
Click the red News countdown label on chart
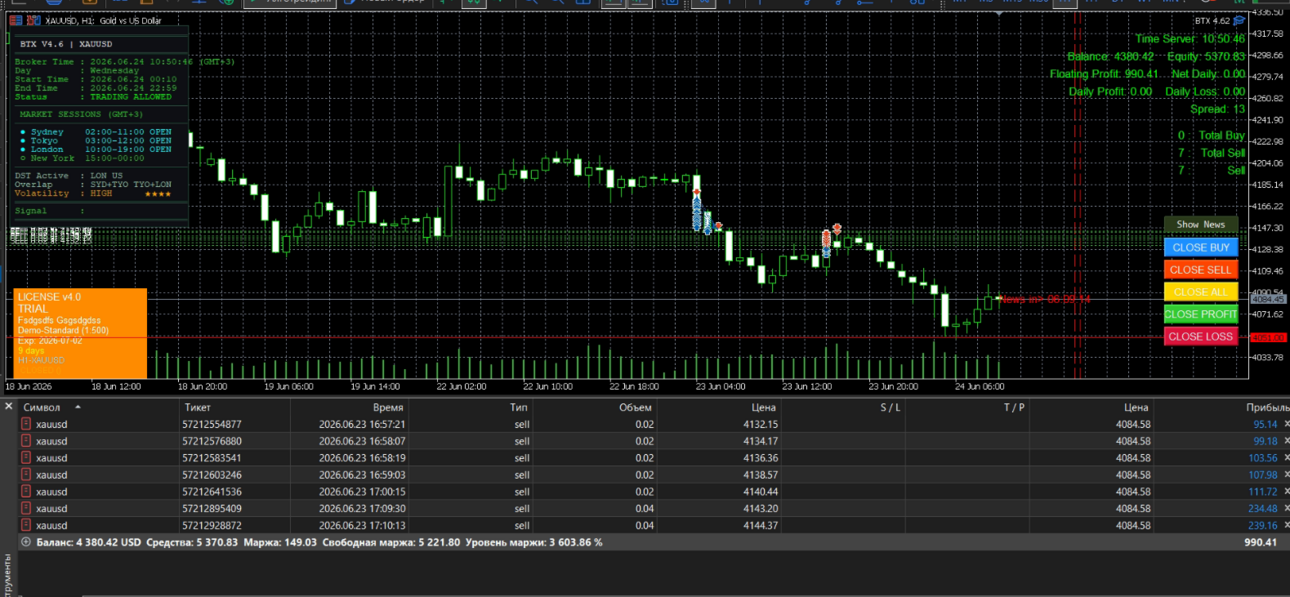[1045, 299]
